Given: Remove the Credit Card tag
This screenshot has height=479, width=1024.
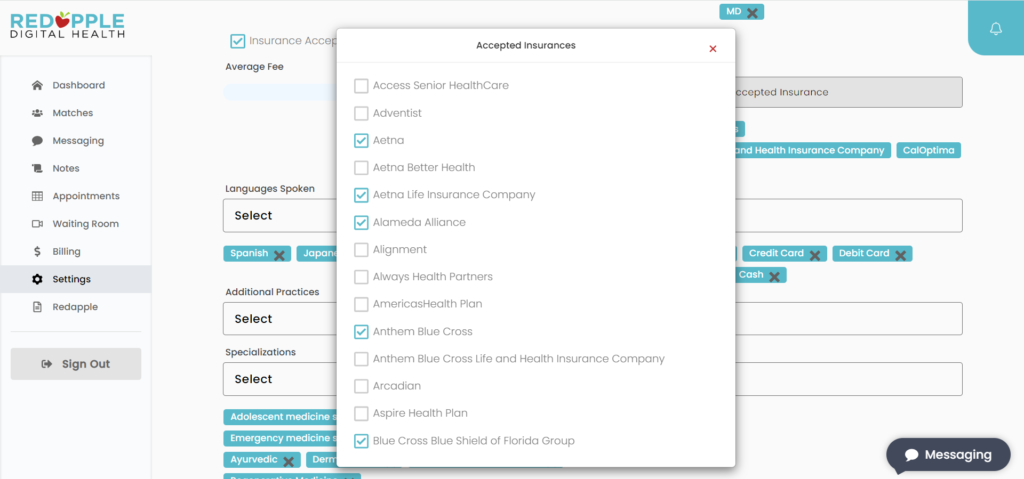Looking at the screenshot, I should (815, 255).
